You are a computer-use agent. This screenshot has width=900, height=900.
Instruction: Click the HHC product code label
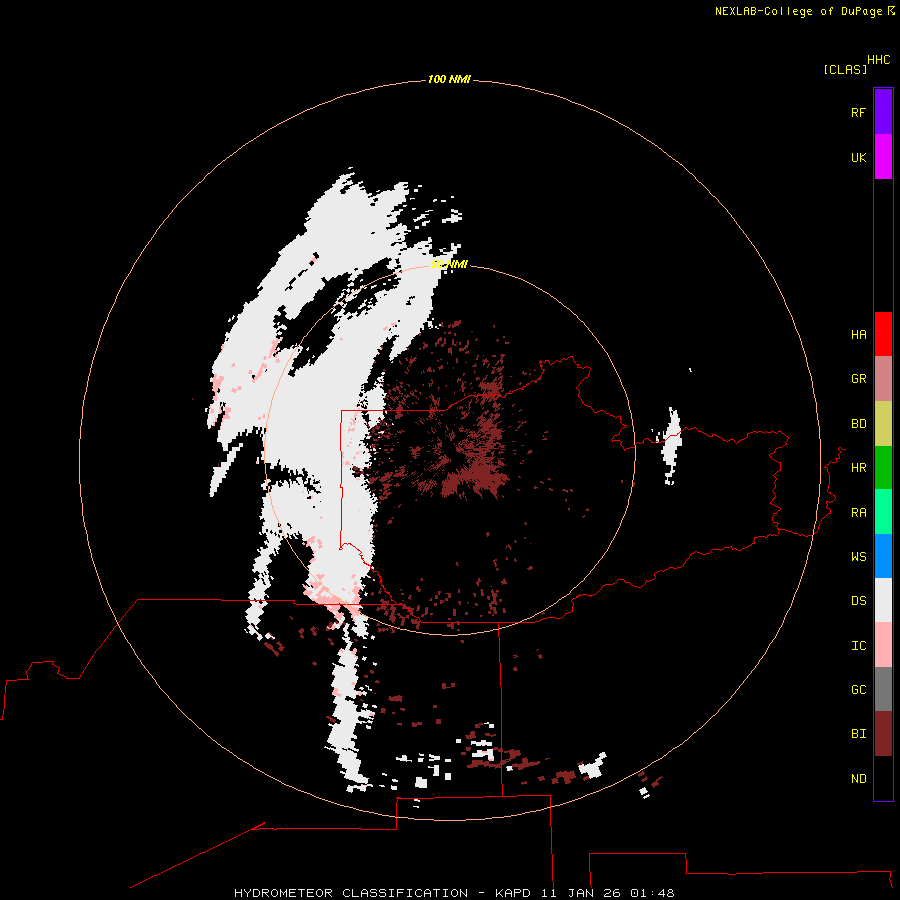pyautogui.click(x=879, y=60)
